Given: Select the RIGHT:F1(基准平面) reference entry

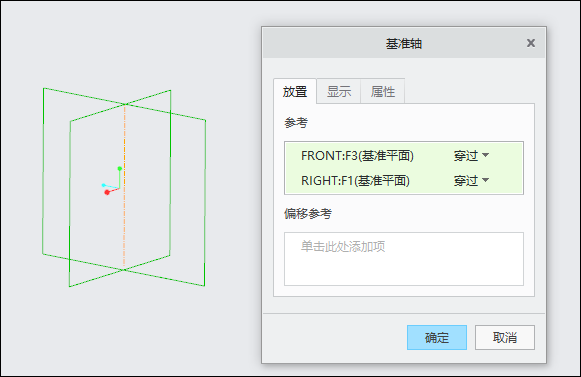Looking at the screenshot, I should click(355, 181).
